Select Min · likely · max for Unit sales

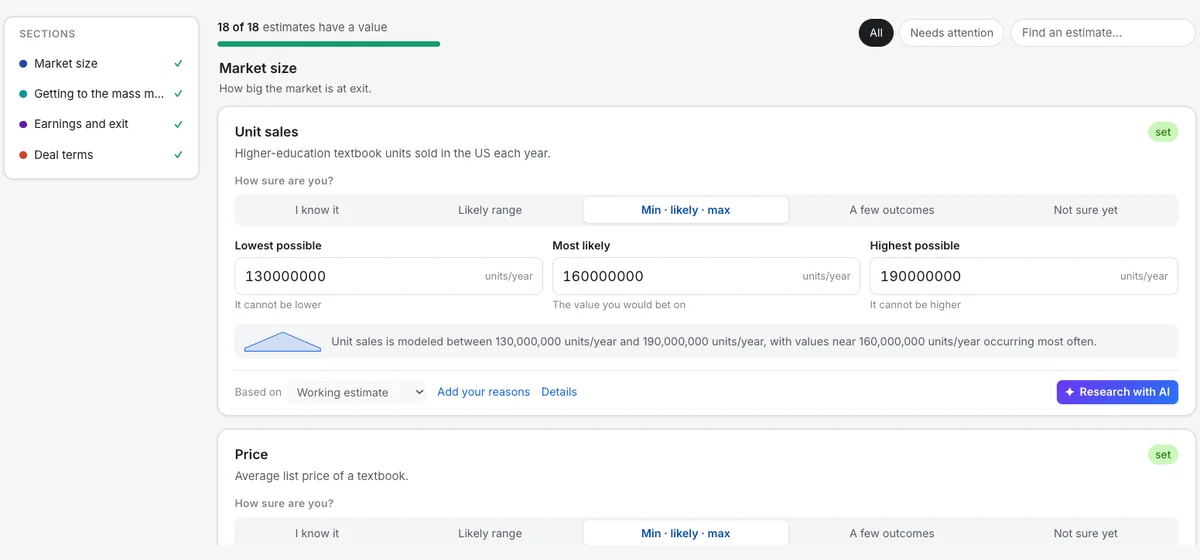coord(686,210)
